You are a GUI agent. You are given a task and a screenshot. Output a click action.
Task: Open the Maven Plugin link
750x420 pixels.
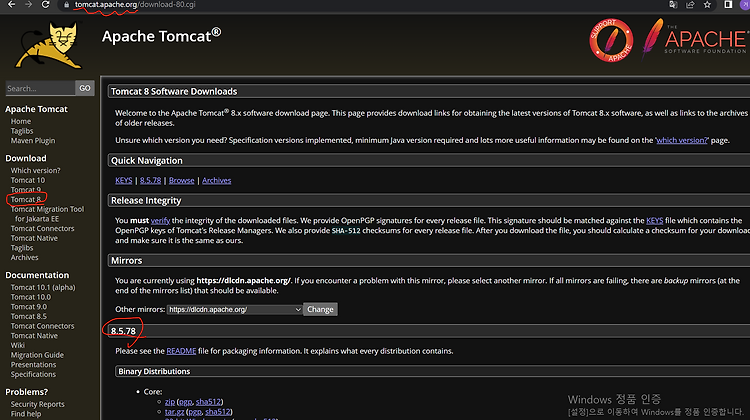[x=33, y=141]
